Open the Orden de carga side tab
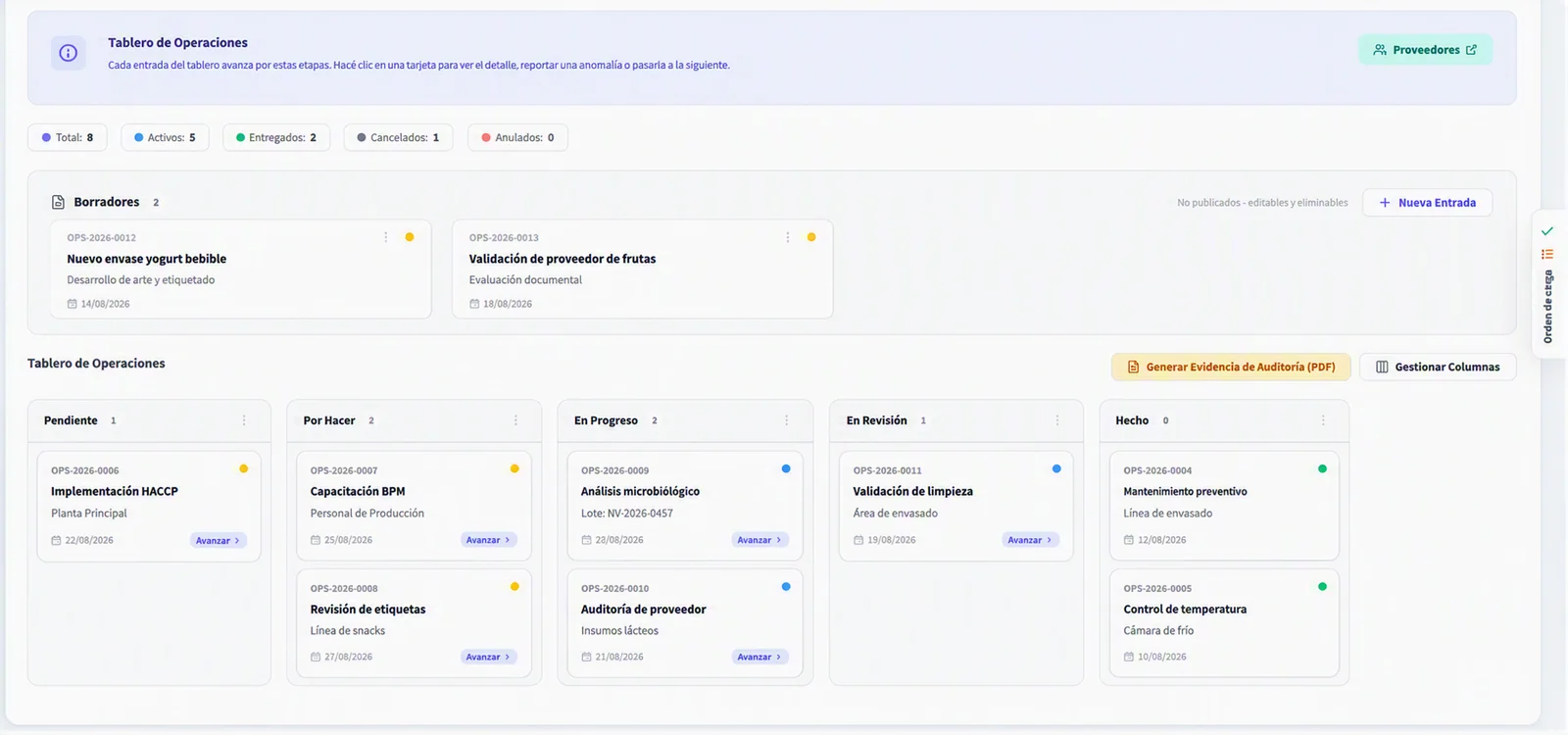 1548,284
